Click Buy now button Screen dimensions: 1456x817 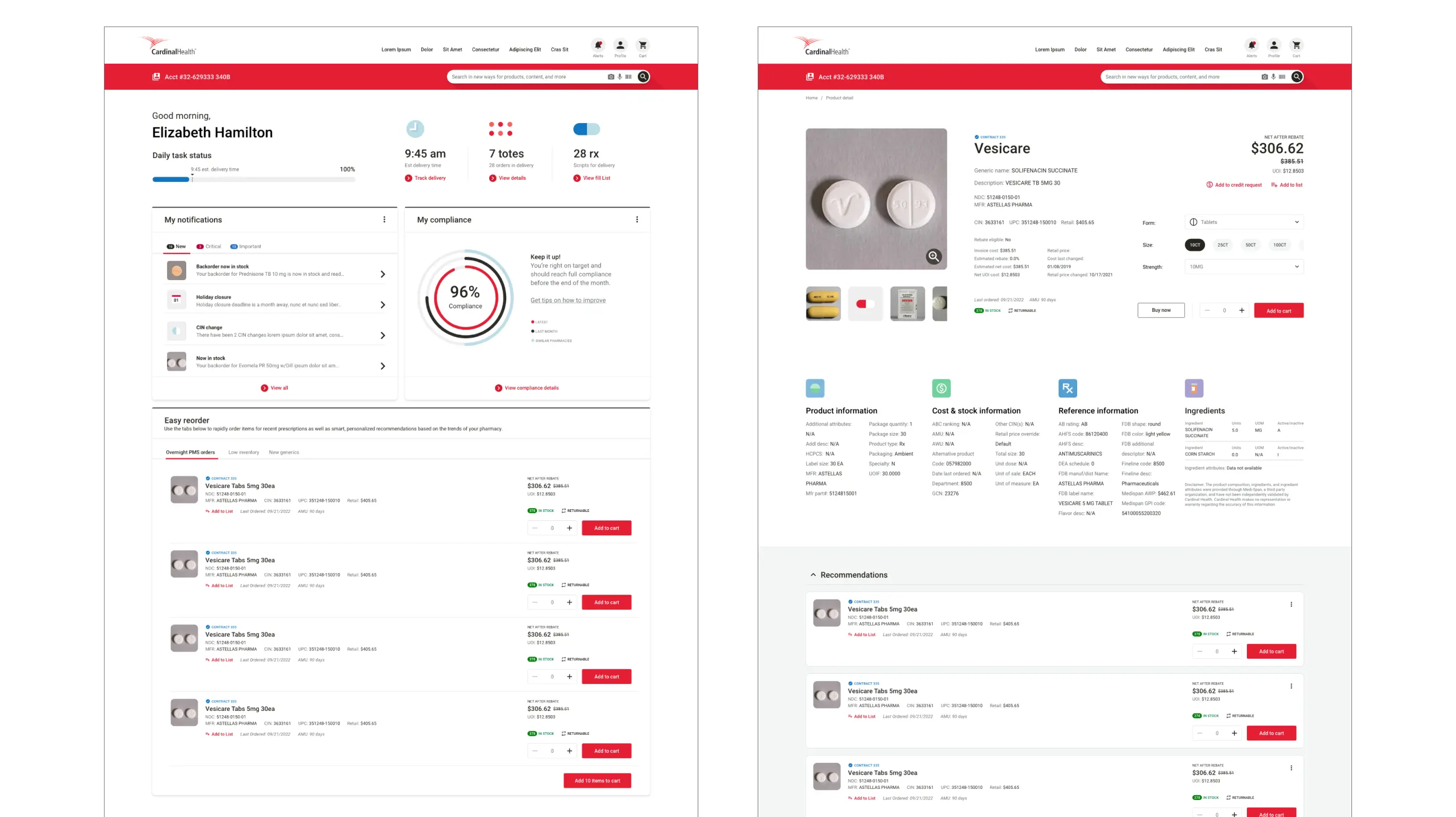pyautogui.click(x=1161, y=310)
